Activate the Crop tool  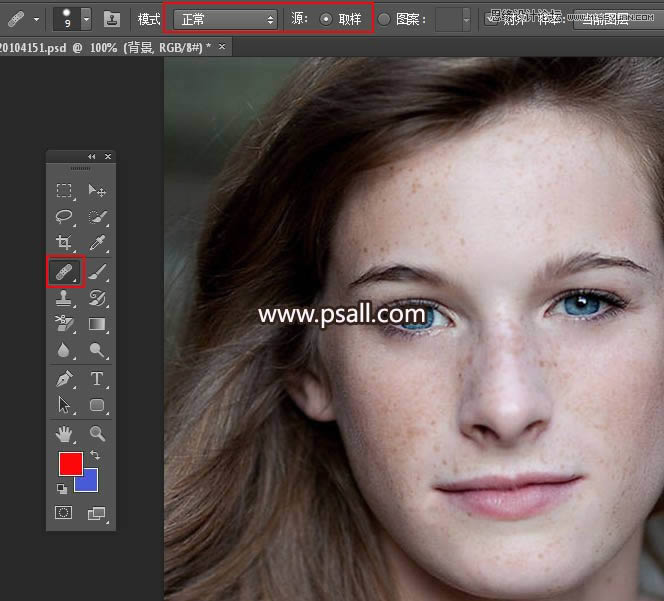click(64, 243)
